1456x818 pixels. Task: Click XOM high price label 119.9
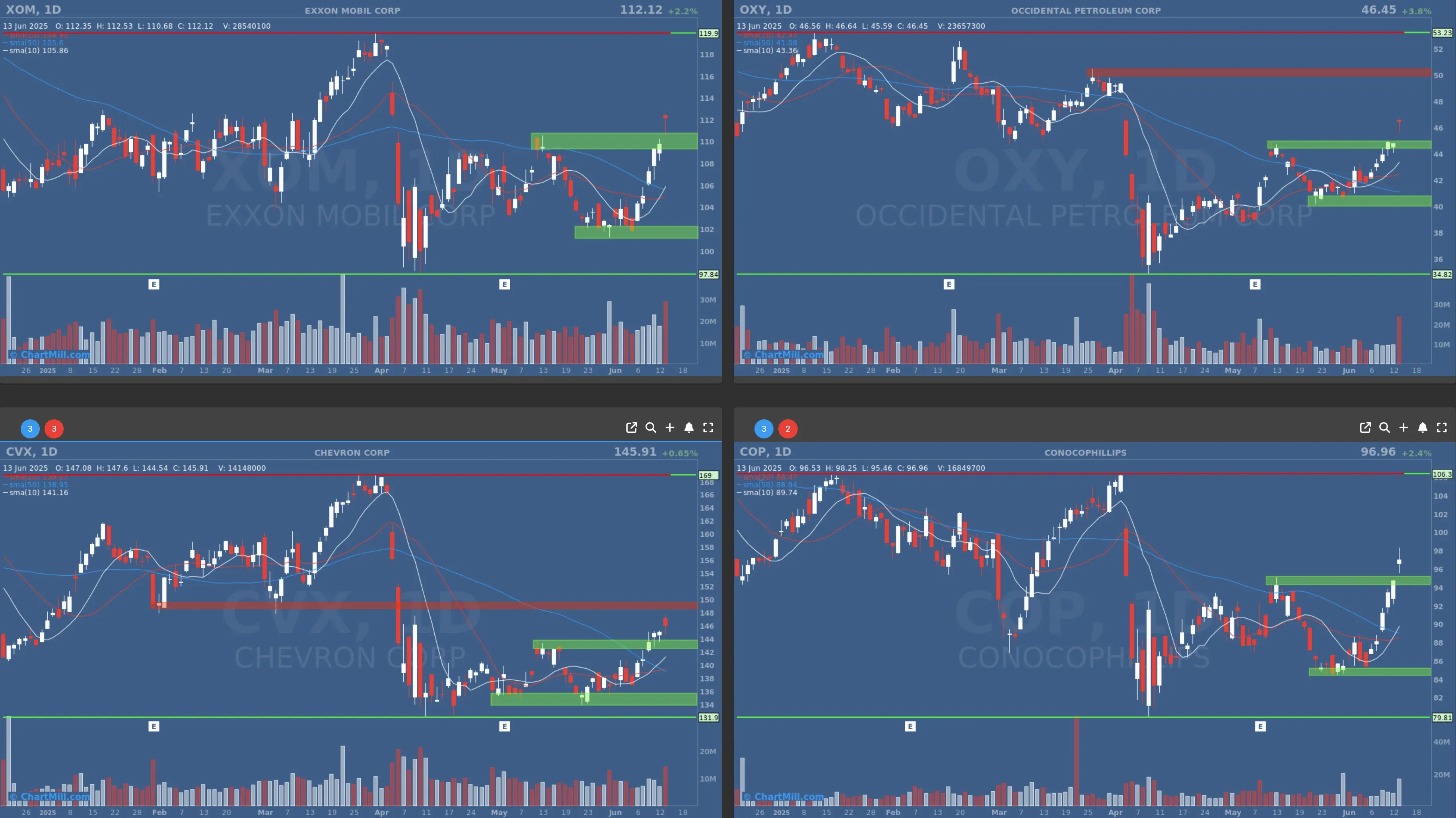pyautogui.click(x=709, y=33)
